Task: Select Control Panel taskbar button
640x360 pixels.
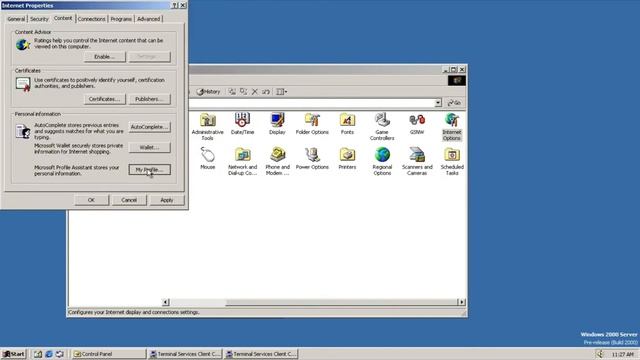Action: coord(109,354)
